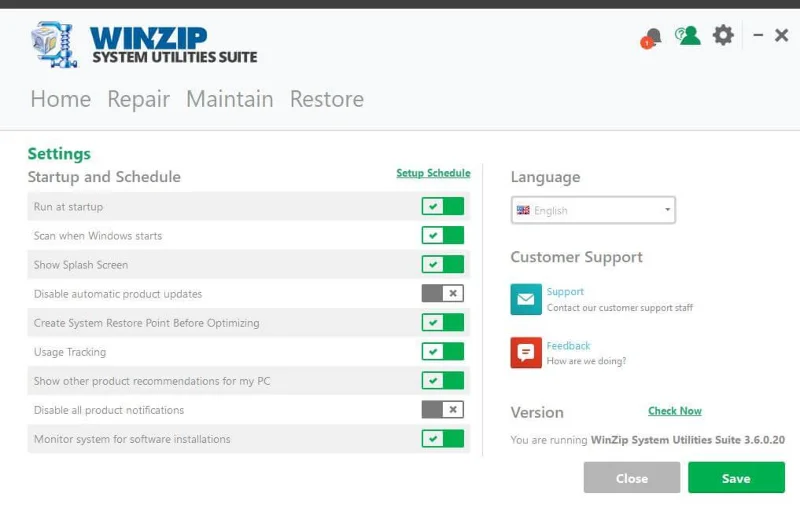The height and width of the screenshot is (508, 800).
Task: Toggle Show other product recommendations switch
Action: [x=443, y=381]
